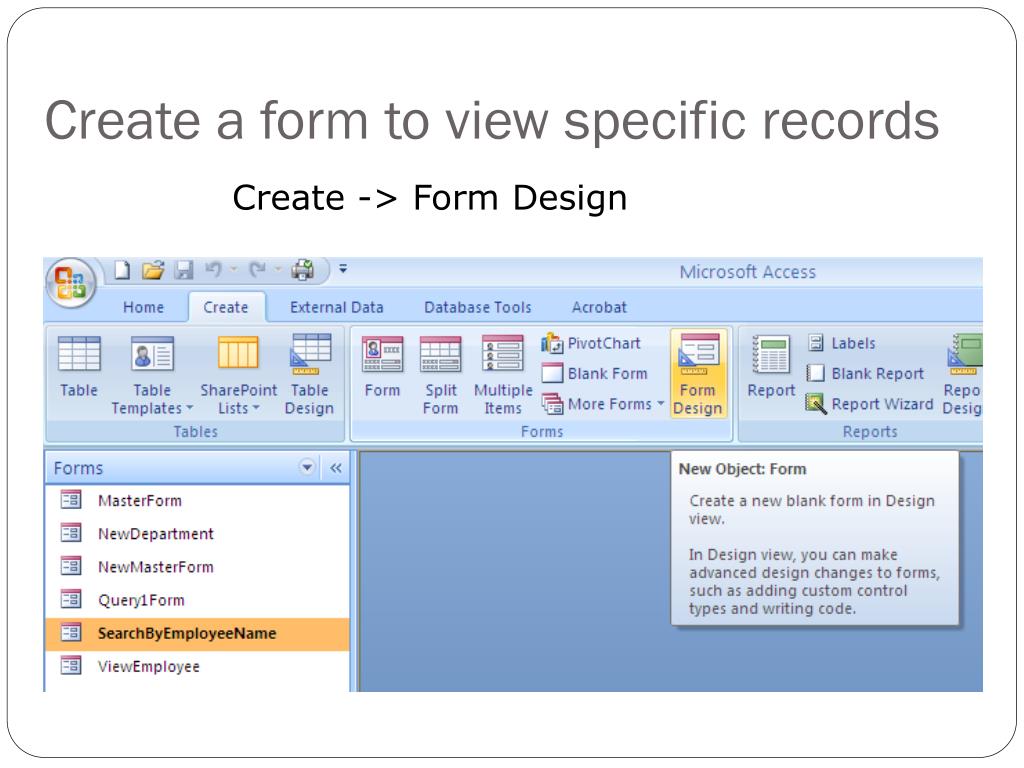
Task: Select the ViewEmployee form
Action: click(197, 667)
